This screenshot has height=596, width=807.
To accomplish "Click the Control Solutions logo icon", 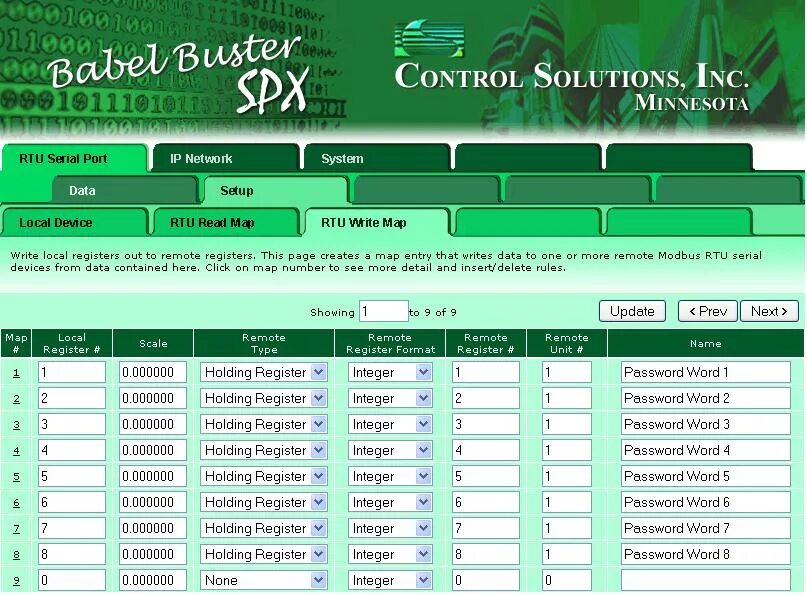I will (x=429, y=38).
